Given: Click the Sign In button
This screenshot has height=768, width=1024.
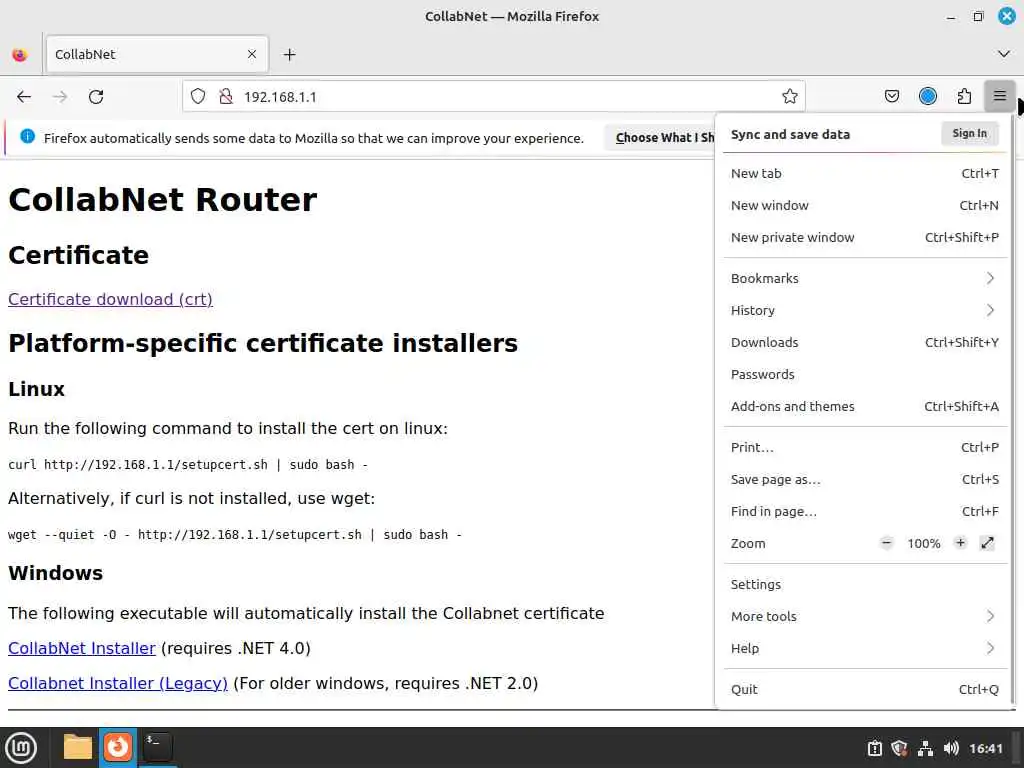Looking at the screenshot, I should tap(970, 133).
